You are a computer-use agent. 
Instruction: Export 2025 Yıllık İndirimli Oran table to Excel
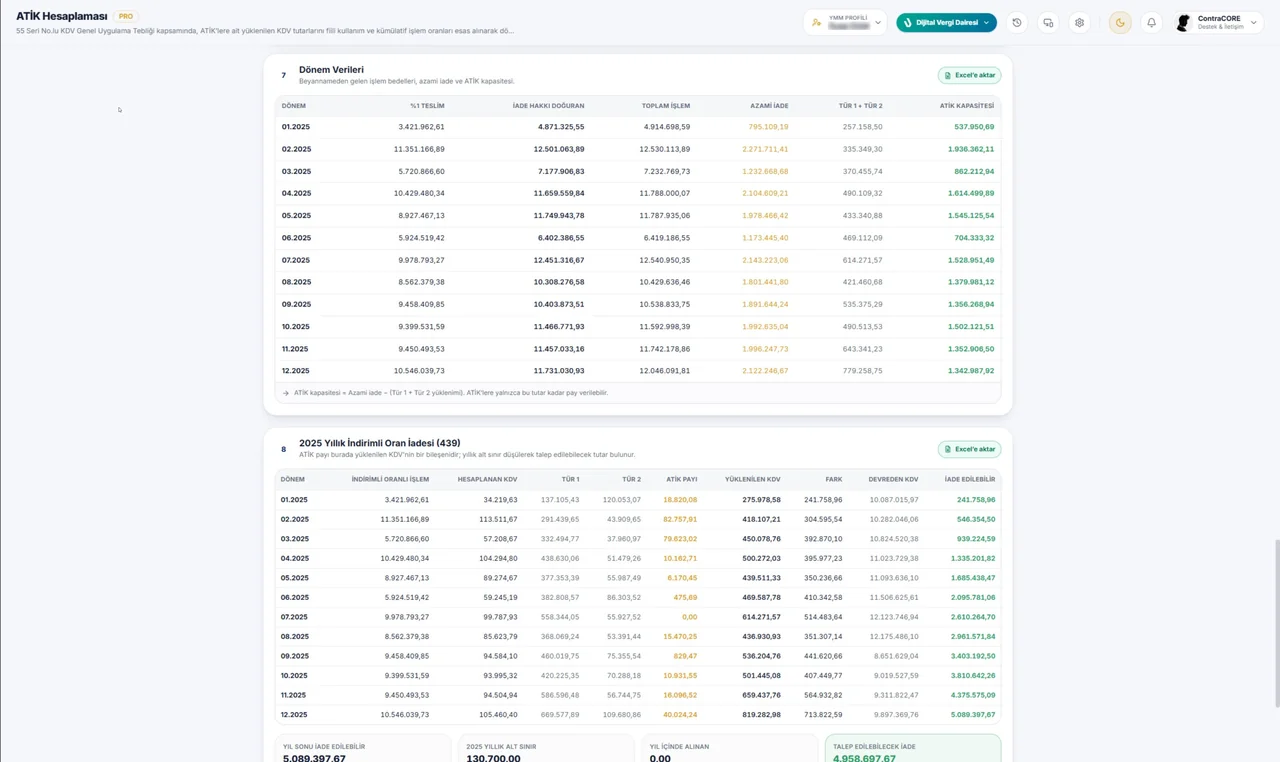coord(969,449)
